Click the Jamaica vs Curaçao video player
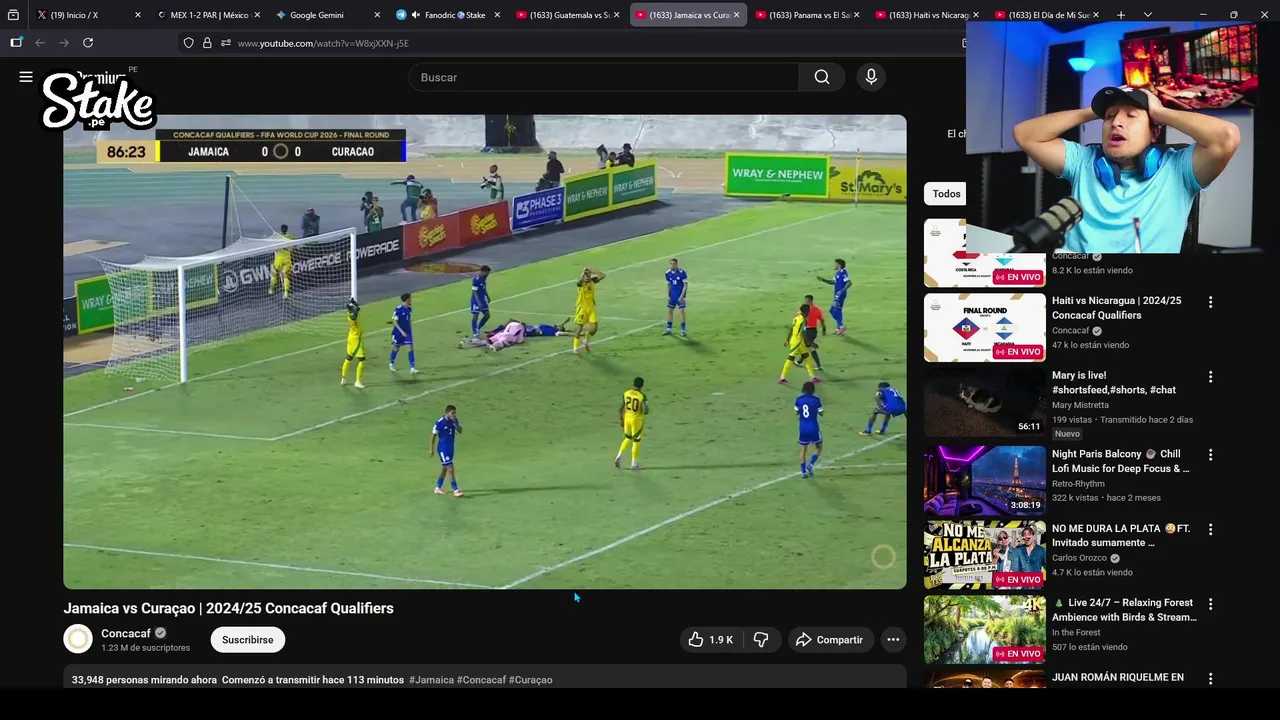The image size is (1280, 720). point(485,352)
